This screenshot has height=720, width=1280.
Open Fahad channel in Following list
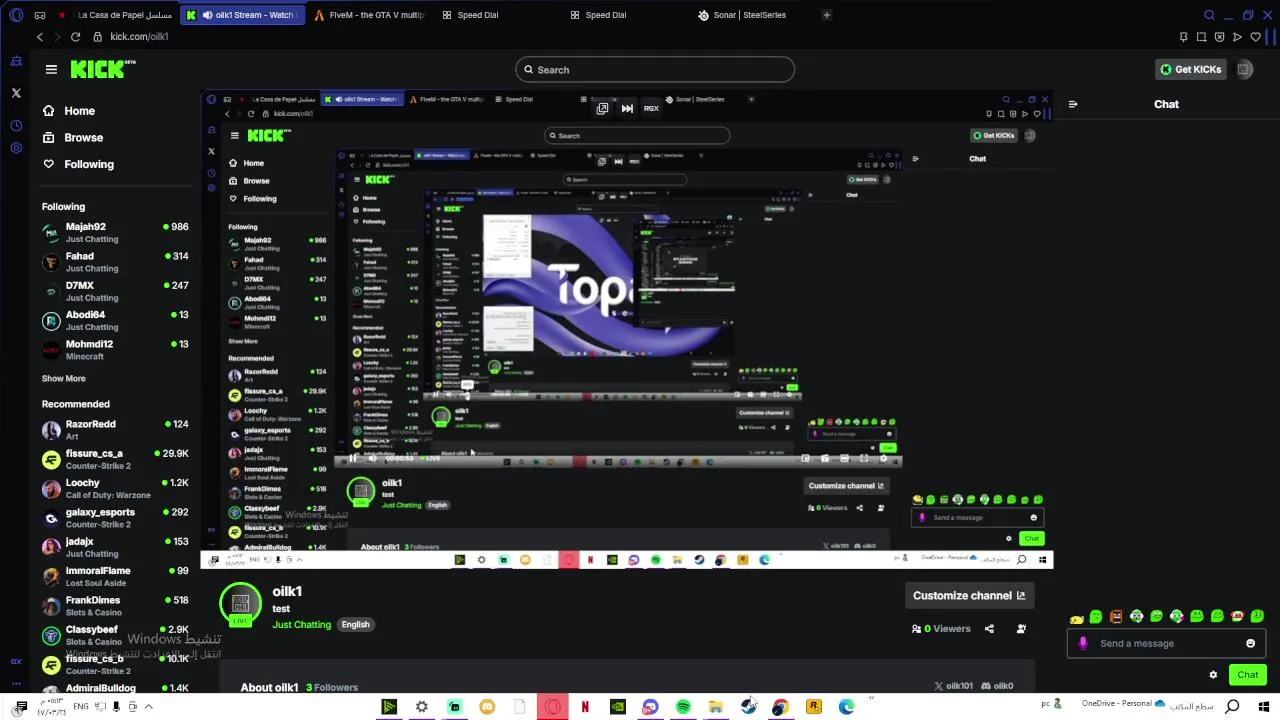115,262
